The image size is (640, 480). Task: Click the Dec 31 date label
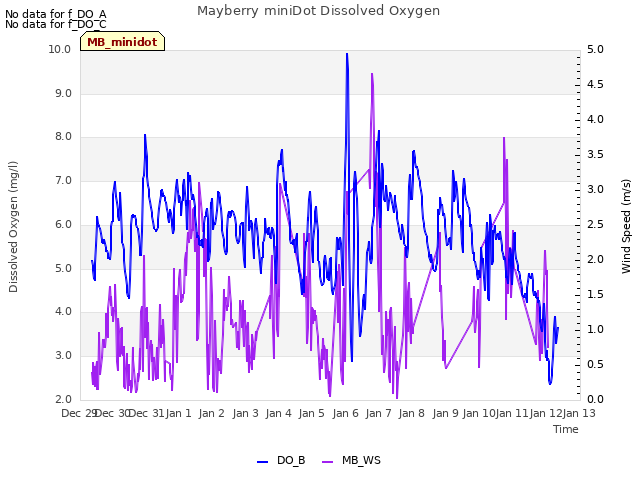pyautogui.click(x=146, y=413)
